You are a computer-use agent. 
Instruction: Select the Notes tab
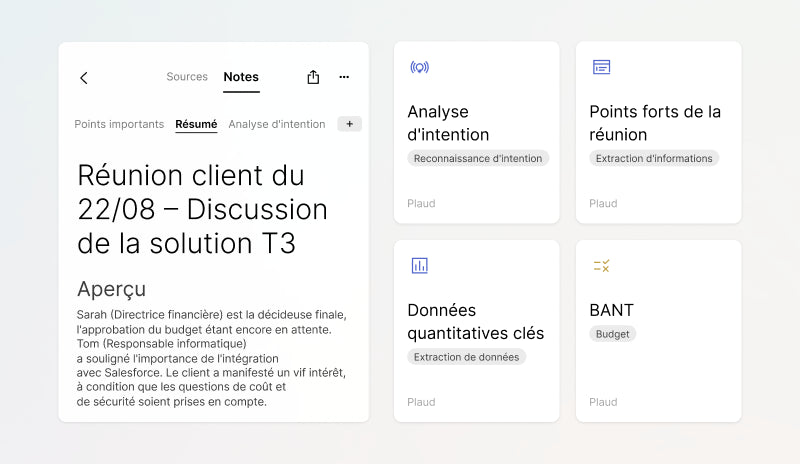click(241, 77)
